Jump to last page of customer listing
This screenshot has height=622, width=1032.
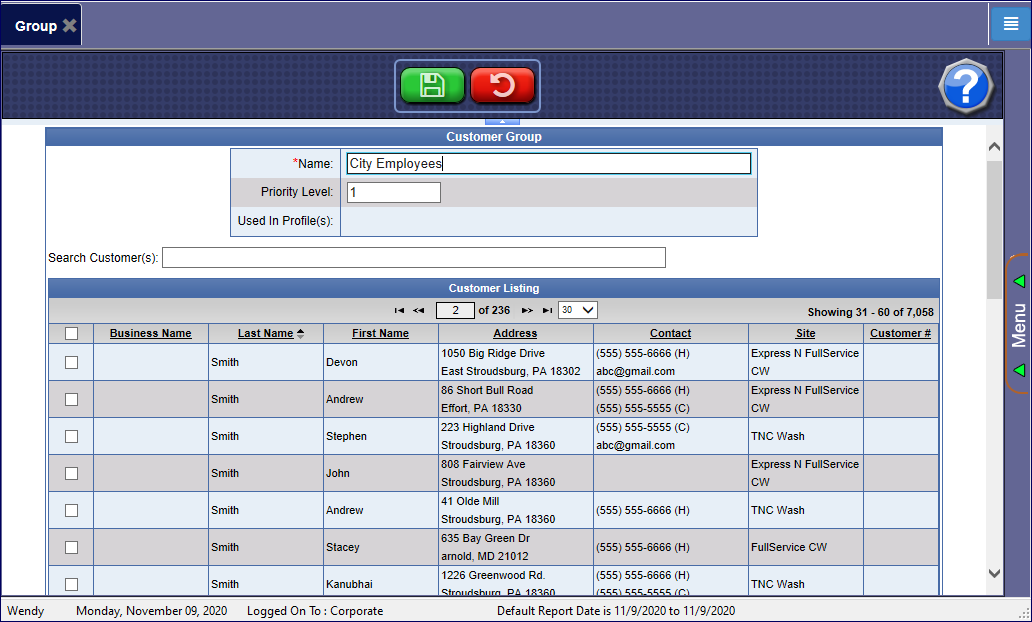click(547, 311)
